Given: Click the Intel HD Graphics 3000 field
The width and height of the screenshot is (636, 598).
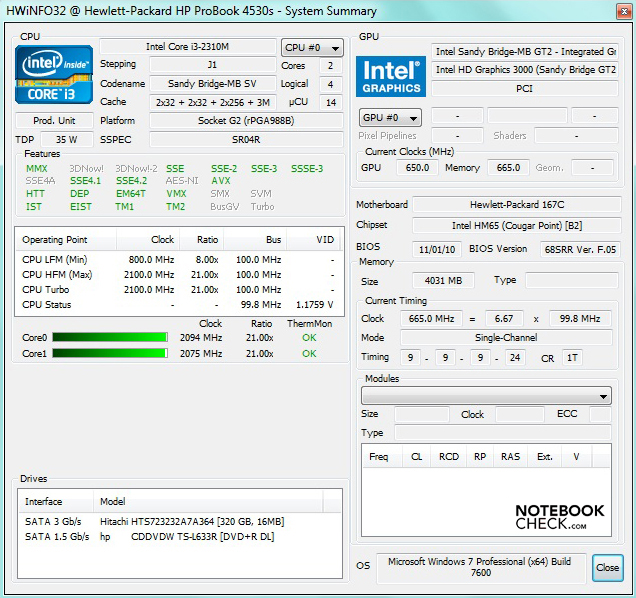Looking at the screenshot, I should click(524, 70).
